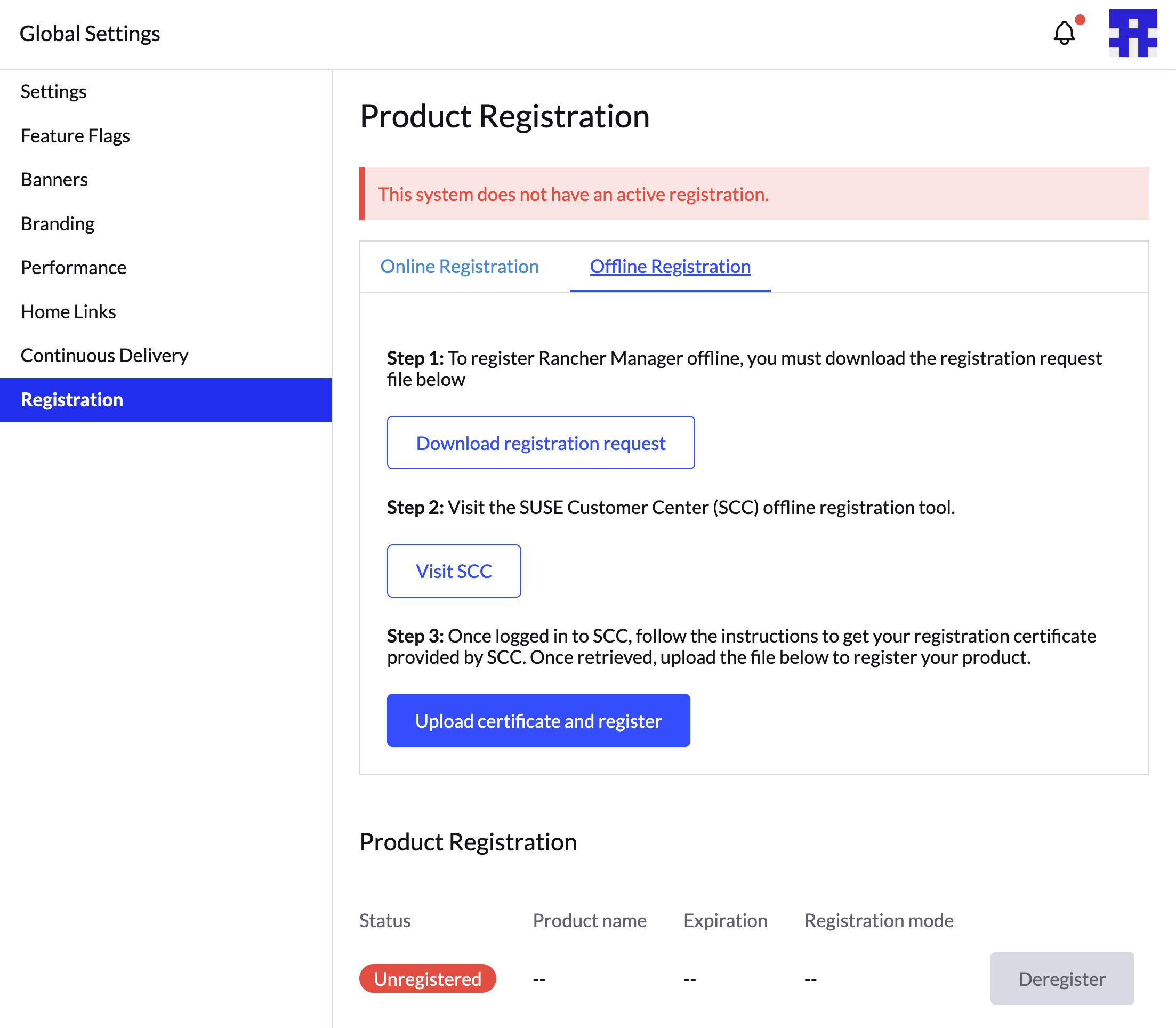Open Home Links configuration
Viewport: 1176px width, 1028px height.
tap(68, 311)
